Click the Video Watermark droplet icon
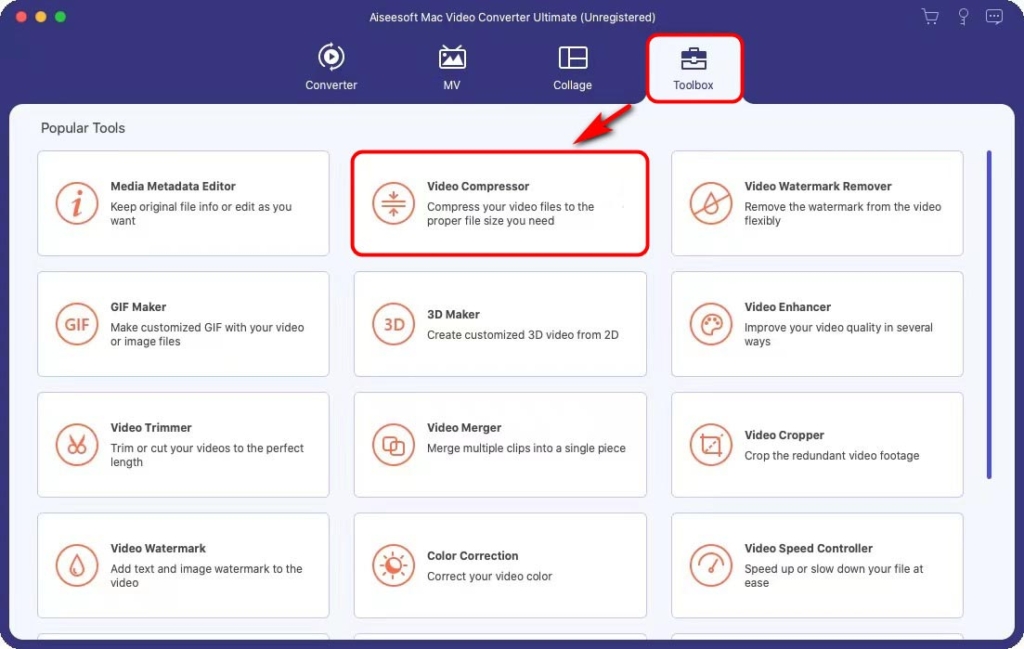Image resolution: width=1024 pixels, height=649 pixels. coord(77,565)
